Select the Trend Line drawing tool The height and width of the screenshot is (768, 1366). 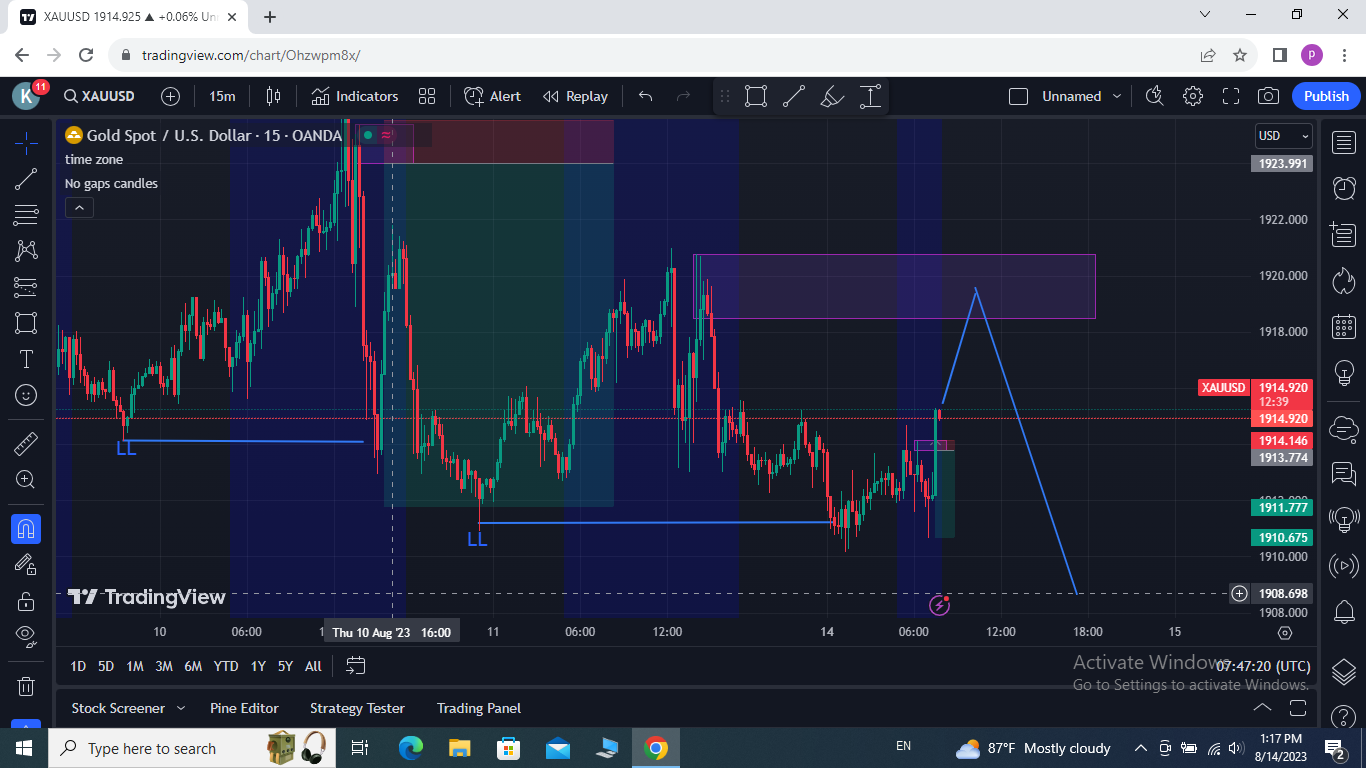point(26,179)
